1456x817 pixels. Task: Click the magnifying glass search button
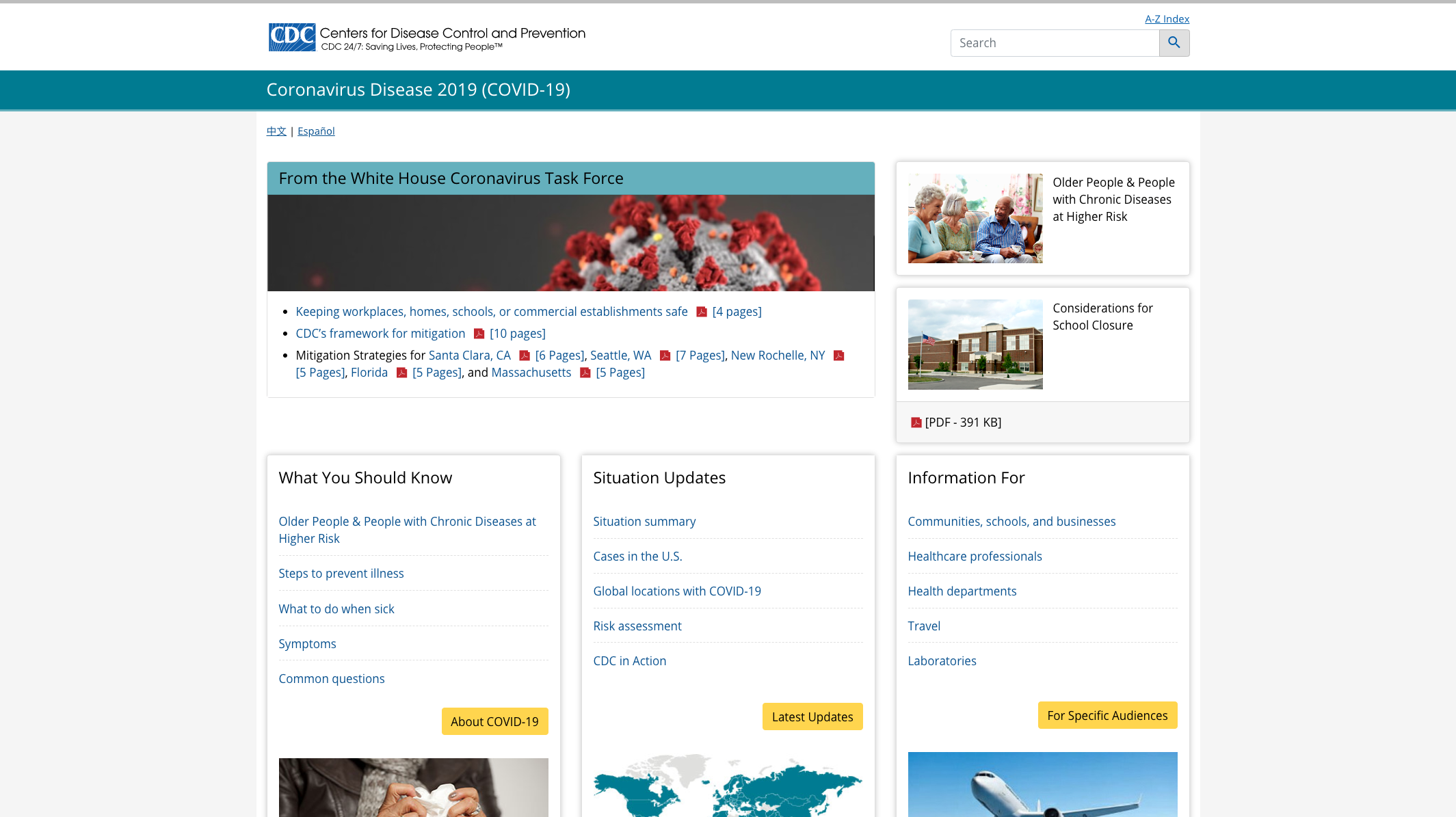(1174, 43)
